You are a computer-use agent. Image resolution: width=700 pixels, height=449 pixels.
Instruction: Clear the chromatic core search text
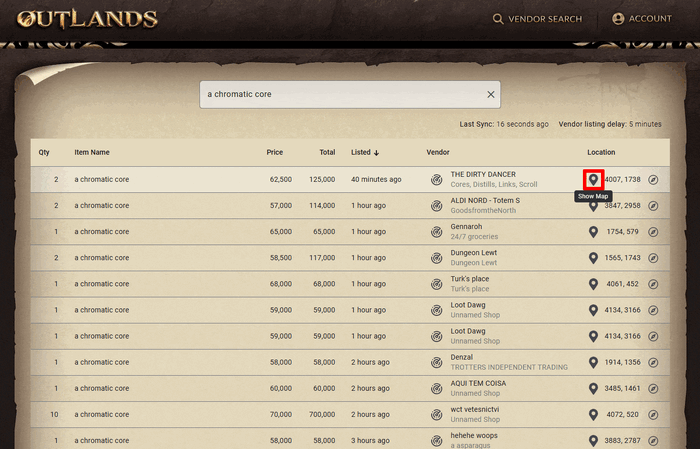coord(490,95)
